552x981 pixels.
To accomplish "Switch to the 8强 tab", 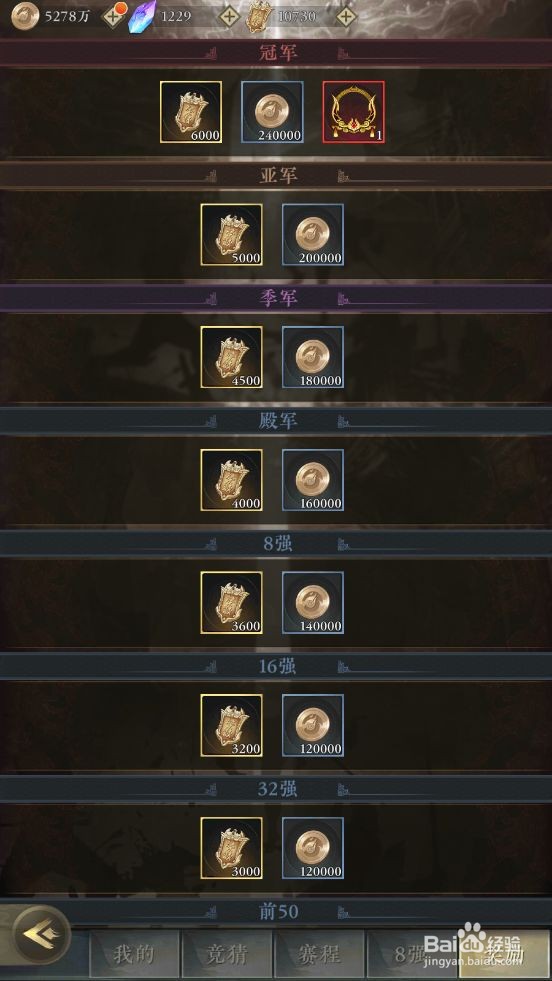I will 410,955.
